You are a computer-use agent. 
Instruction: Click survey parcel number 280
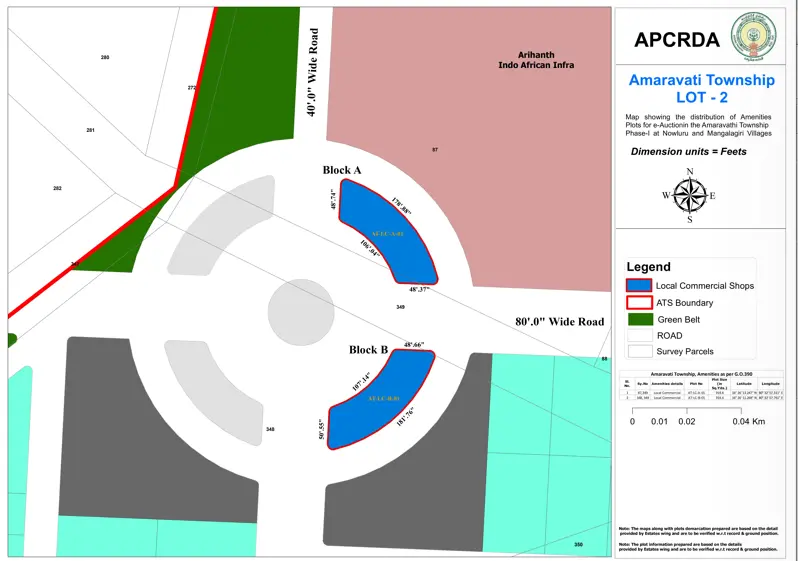(105, 58)
